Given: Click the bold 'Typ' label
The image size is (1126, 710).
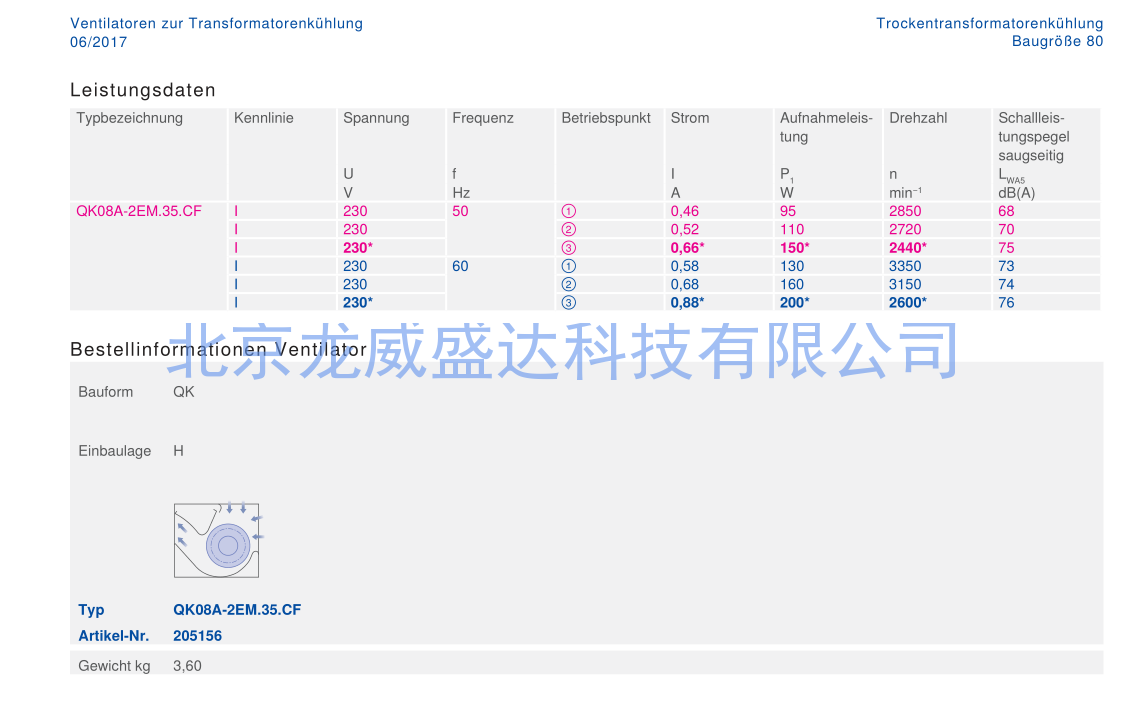Looking at the screenshot, I should (91, 610).
